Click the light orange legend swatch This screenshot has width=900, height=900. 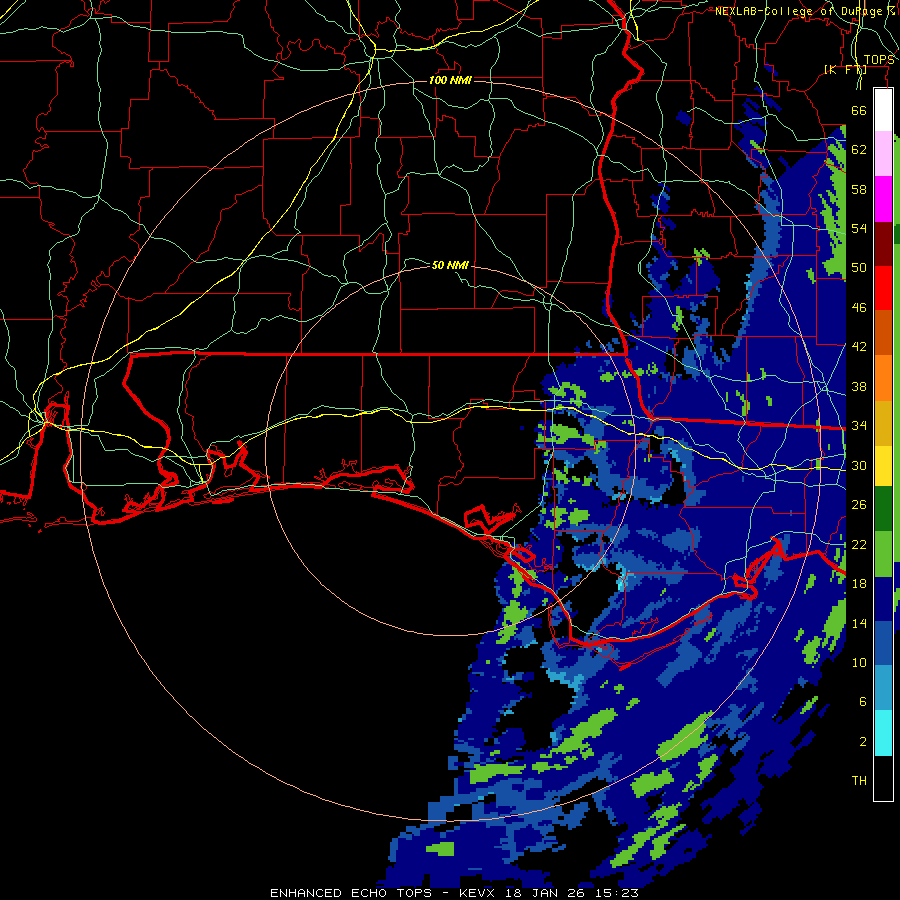[883, 378]
